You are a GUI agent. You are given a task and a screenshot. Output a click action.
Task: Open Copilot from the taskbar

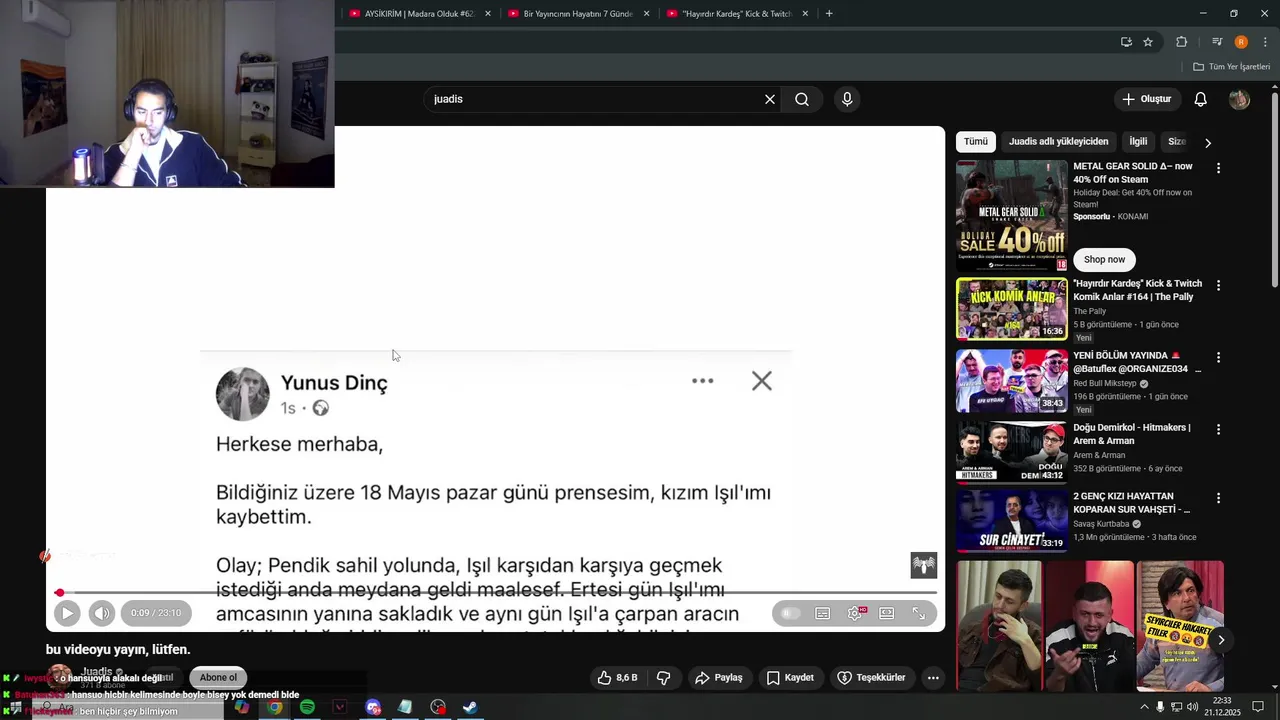242,707
